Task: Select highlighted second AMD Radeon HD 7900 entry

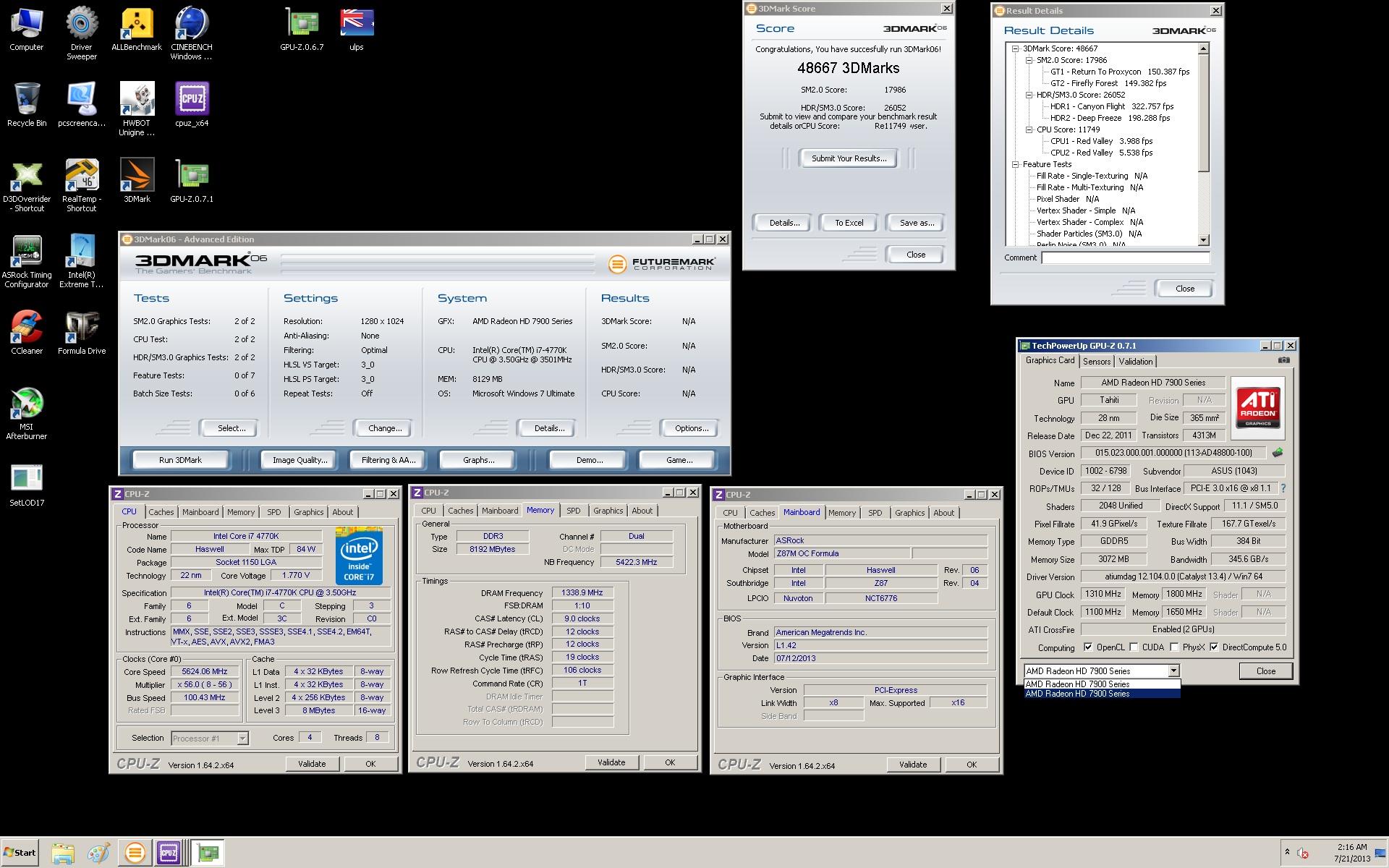Action: (1102, 694)
